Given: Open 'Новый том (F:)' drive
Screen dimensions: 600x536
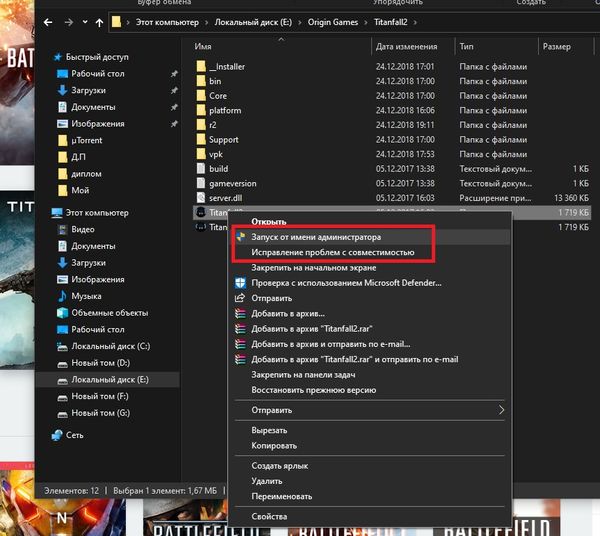Looking at the screenshot, I should (100, 396).
